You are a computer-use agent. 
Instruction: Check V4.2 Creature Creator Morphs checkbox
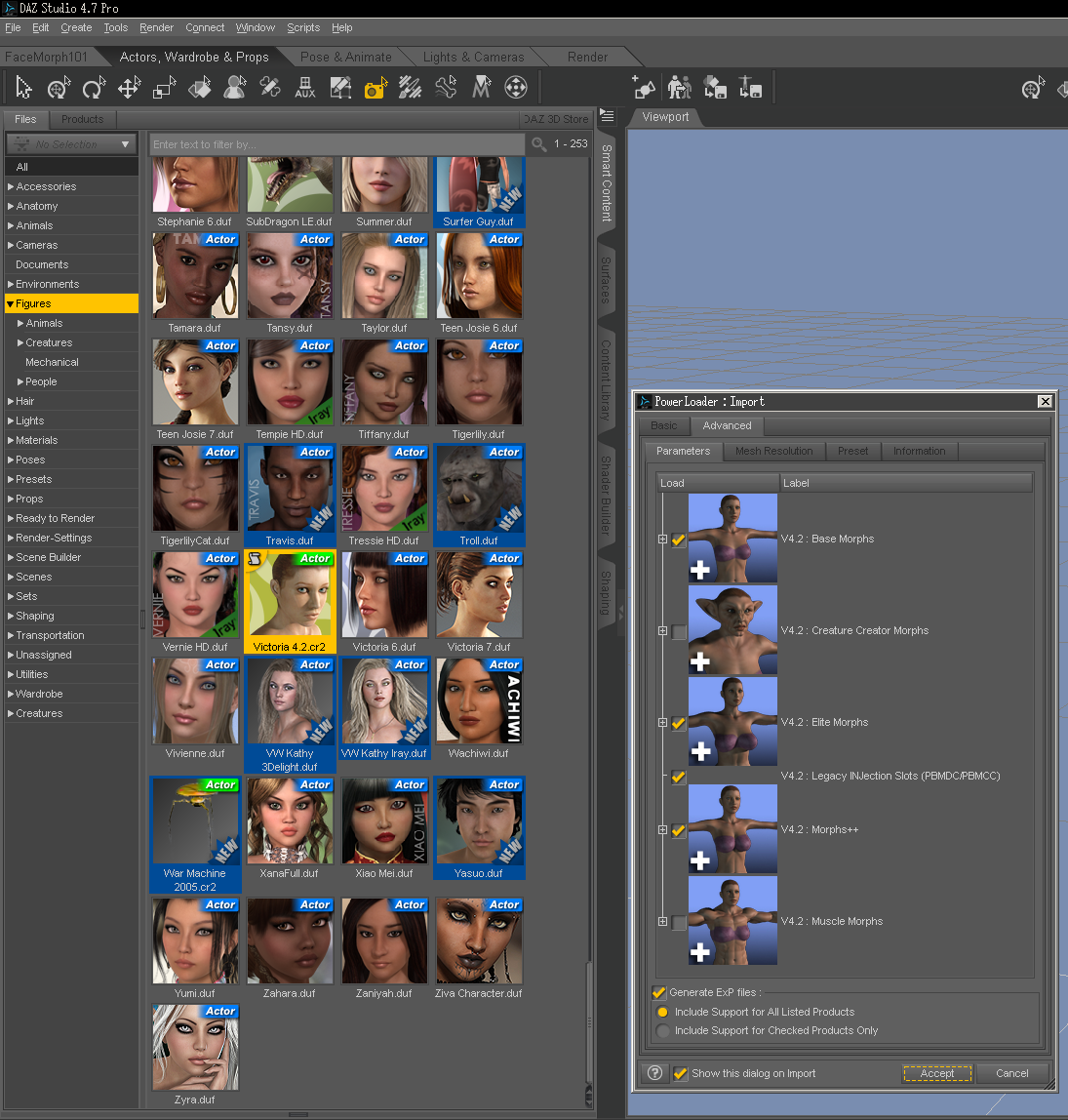pyautogui.click(x=679, y=631)
